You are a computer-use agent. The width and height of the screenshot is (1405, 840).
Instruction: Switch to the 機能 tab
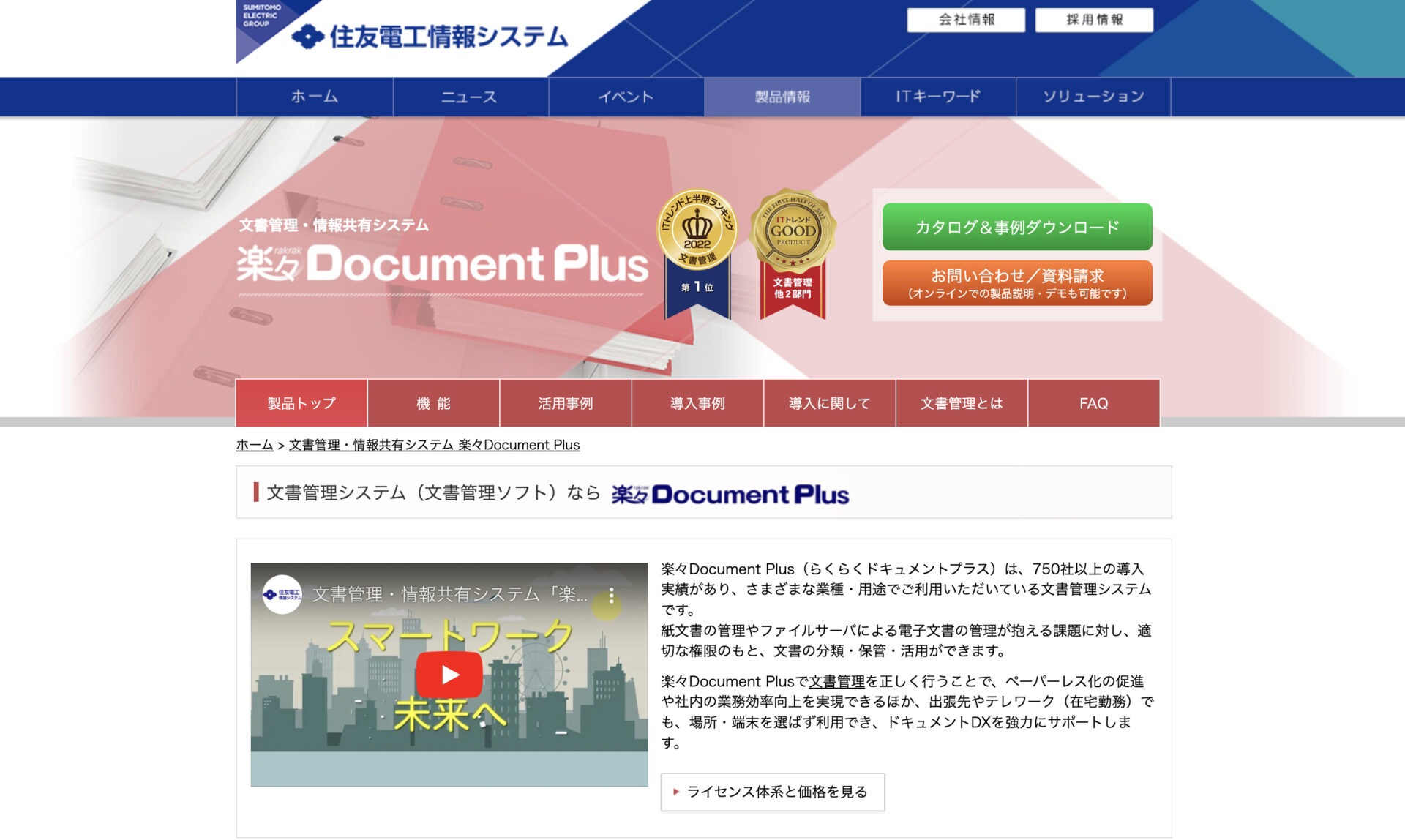coord(432,403)
